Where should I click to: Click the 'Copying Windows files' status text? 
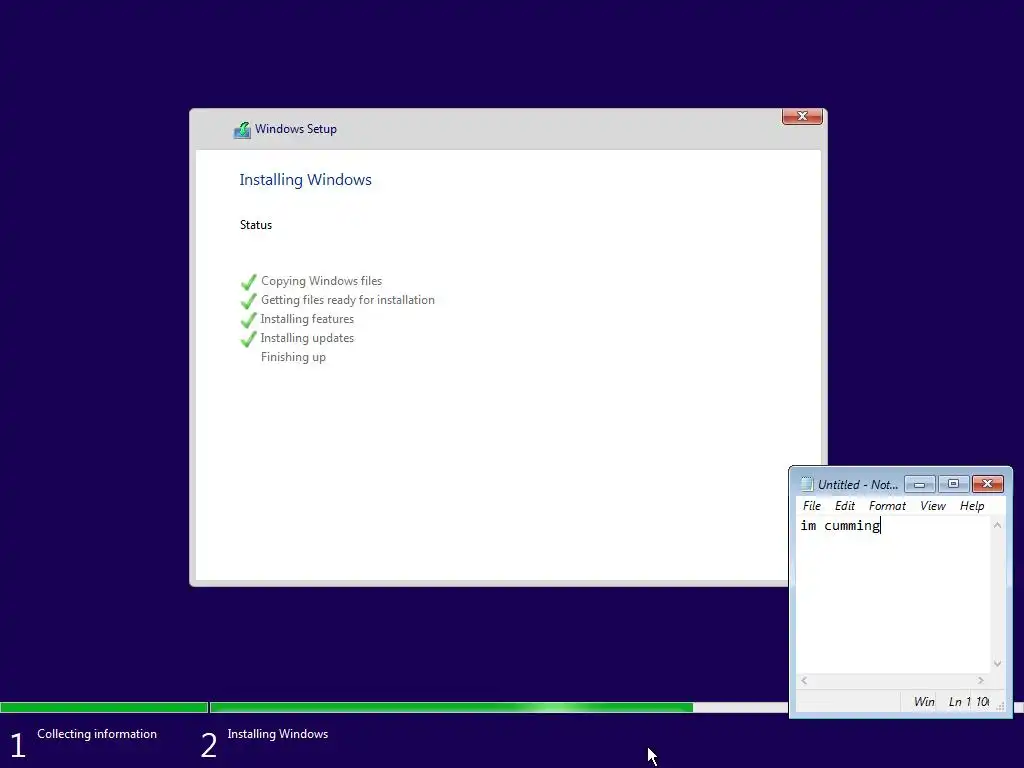pyautogui.click(x=321, y=281)
